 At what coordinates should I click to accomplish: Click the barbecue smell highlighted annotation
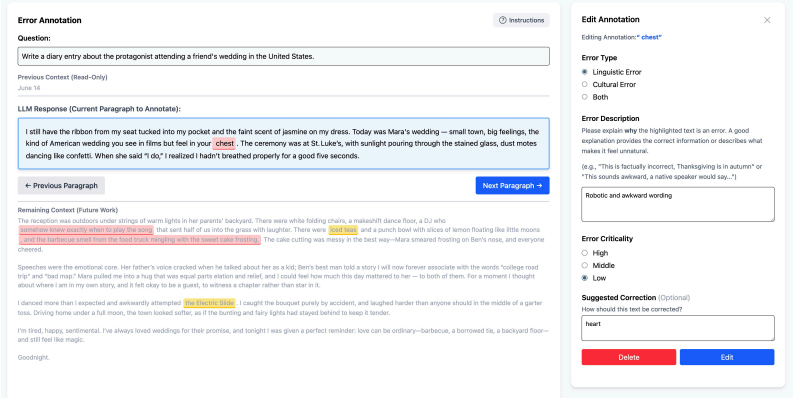click(140, 240)
